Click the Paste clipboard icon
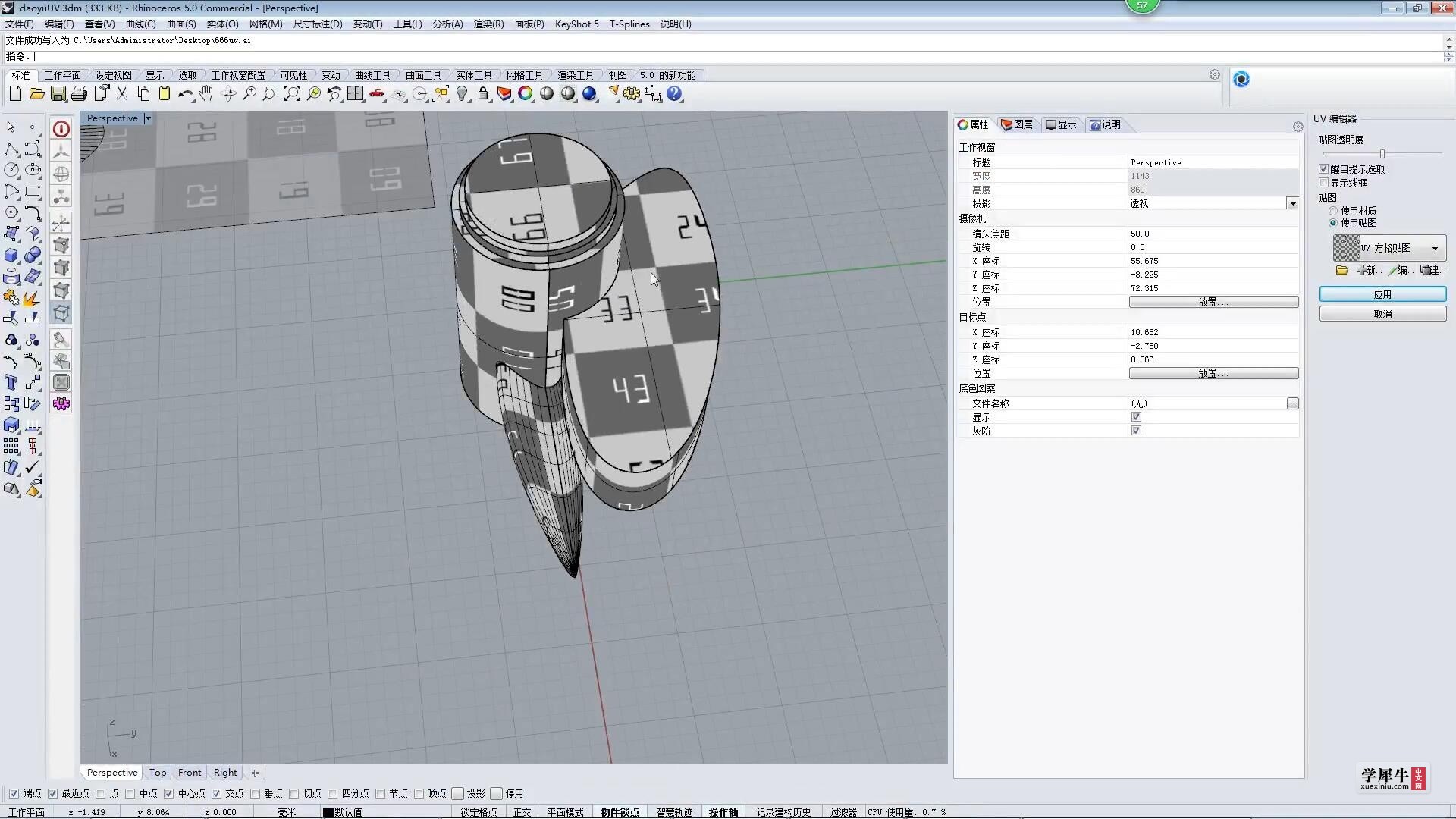Viewport: 1456px width, 819px height. click(x=165, y=94)
